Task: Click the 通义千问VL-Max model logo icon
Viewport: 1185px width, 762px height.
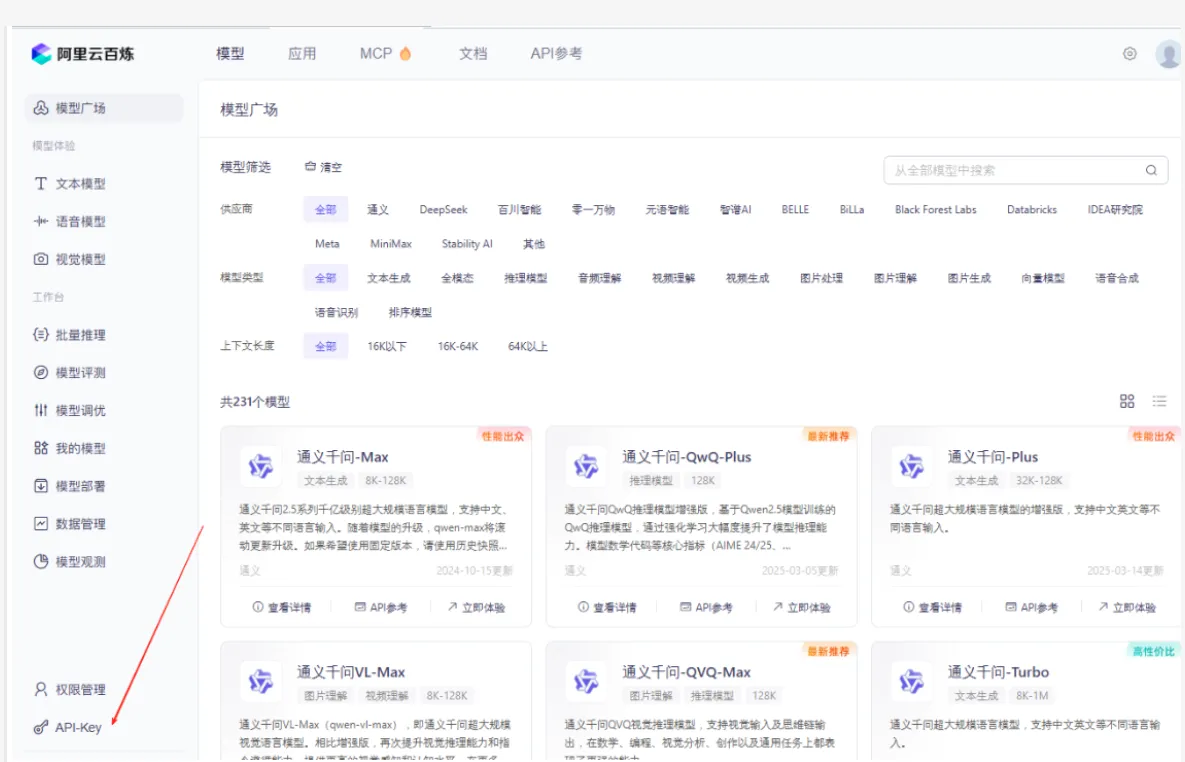Action: [261, 682]
